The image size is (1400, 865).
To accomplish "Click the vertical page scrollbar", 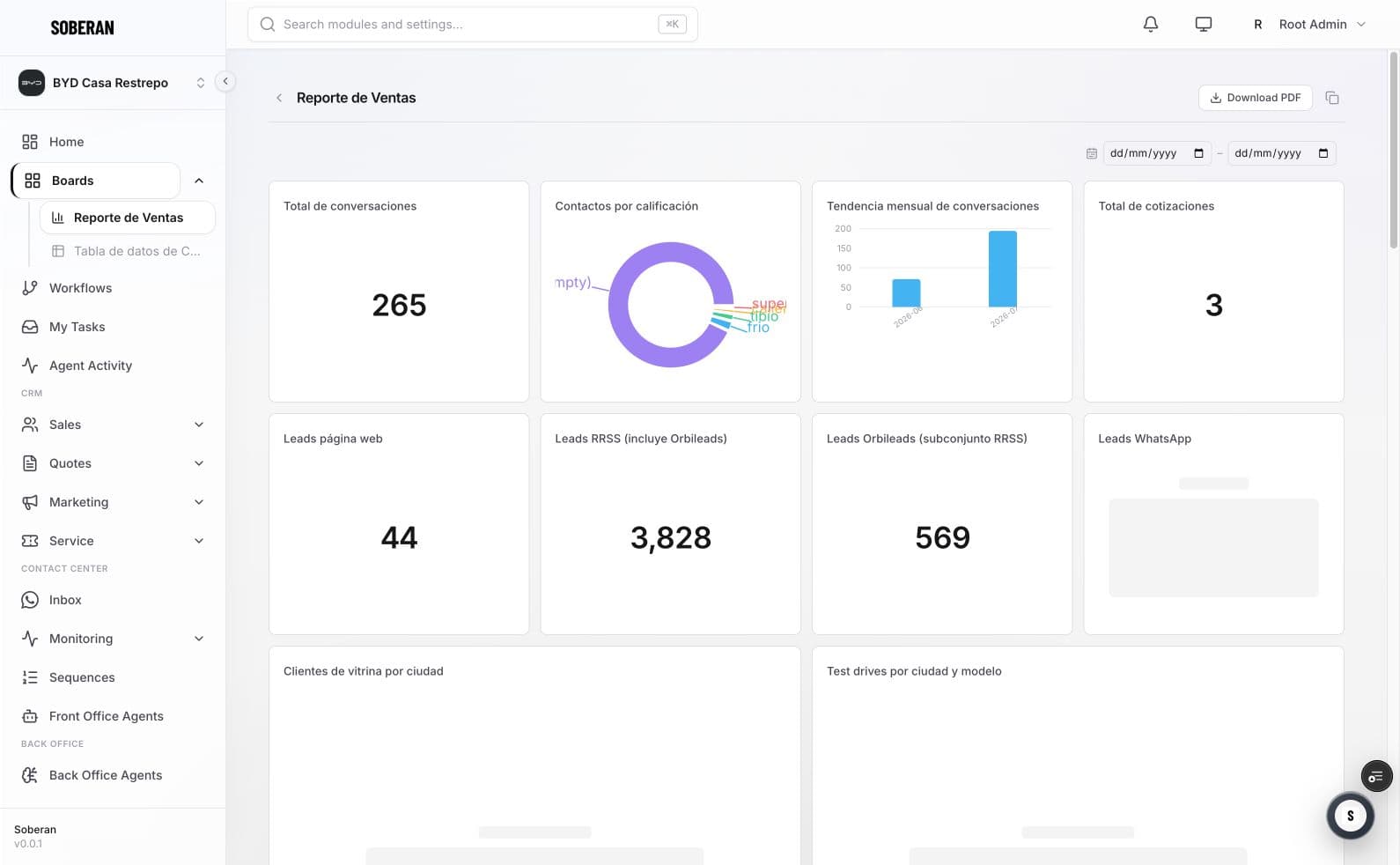I will 1393,150.
